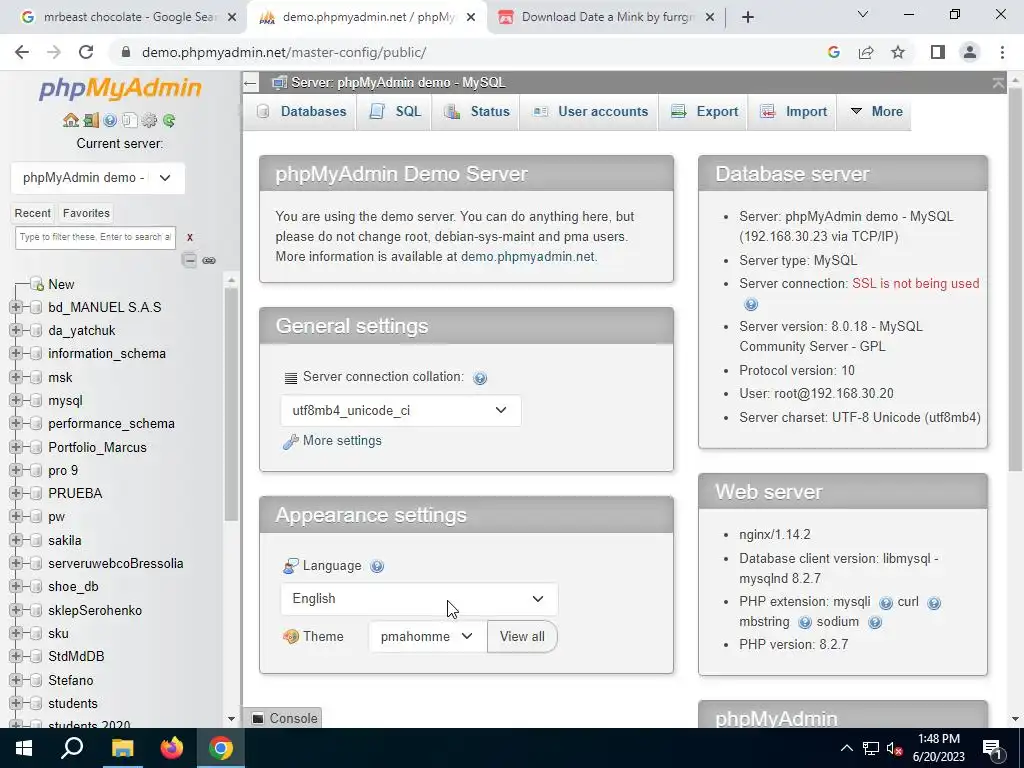Viewport: 1024px width, 768px height.
Task: Open MySQL documentation pages icon in the sidebar
Action: click(x=129, y=120)
